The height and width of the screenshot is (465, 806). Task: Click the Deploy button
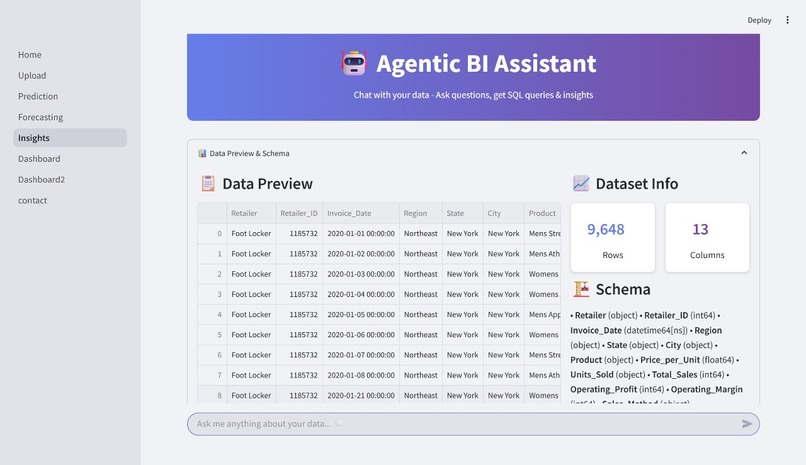pyautogui.click(x=759, y=20)
